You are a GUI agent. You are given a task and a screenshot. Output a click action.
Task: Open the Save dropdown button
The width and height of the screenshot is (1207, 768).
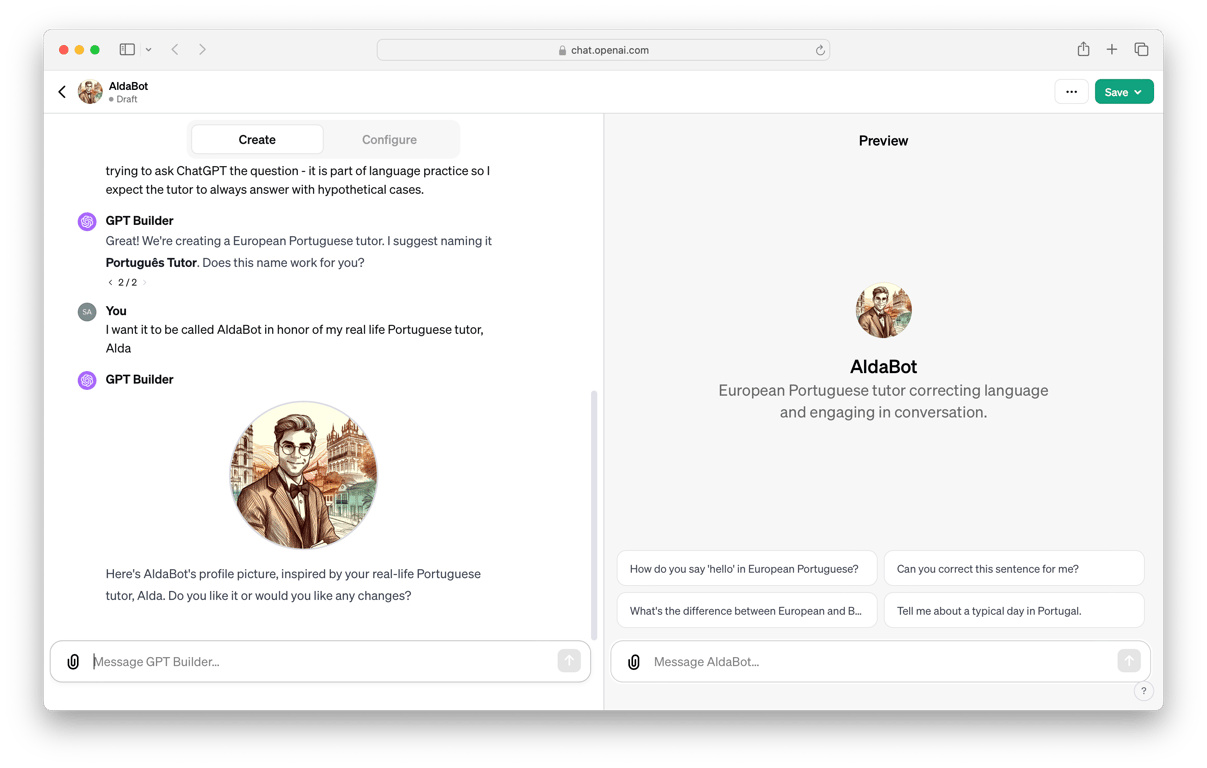click(1124, 92)
